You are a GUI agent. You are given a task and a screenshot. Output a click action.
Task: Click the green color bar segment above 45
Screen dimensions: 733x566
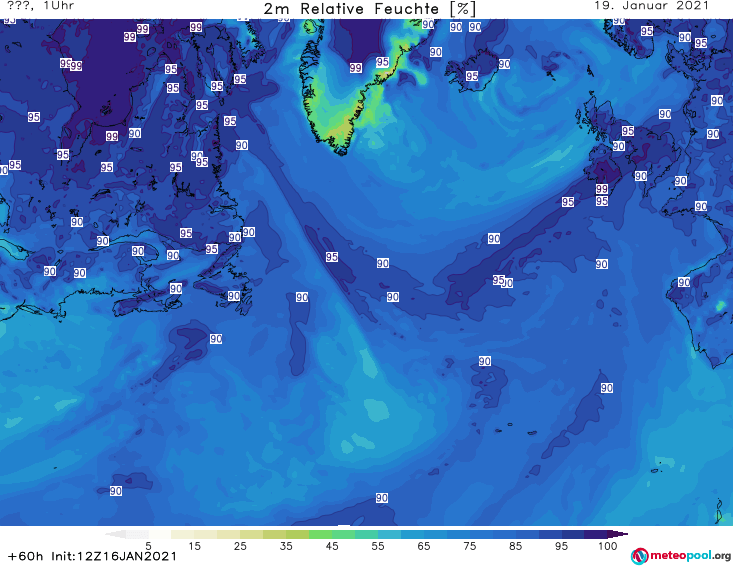pos(320,534)
